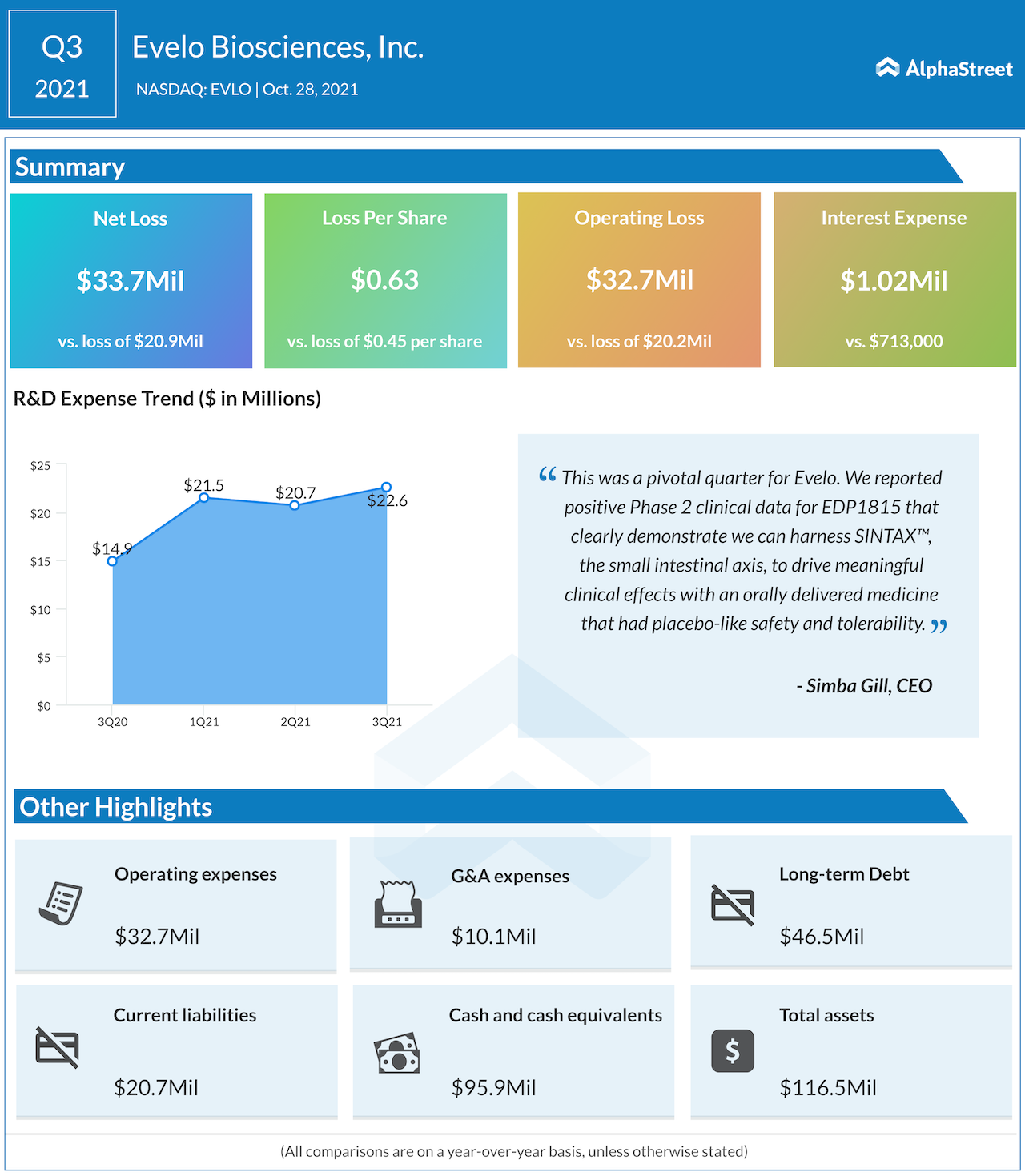This screenshot has width=1025, height=1176.
Task: Click the cash banknotes icon
Action: (397, 1052)
